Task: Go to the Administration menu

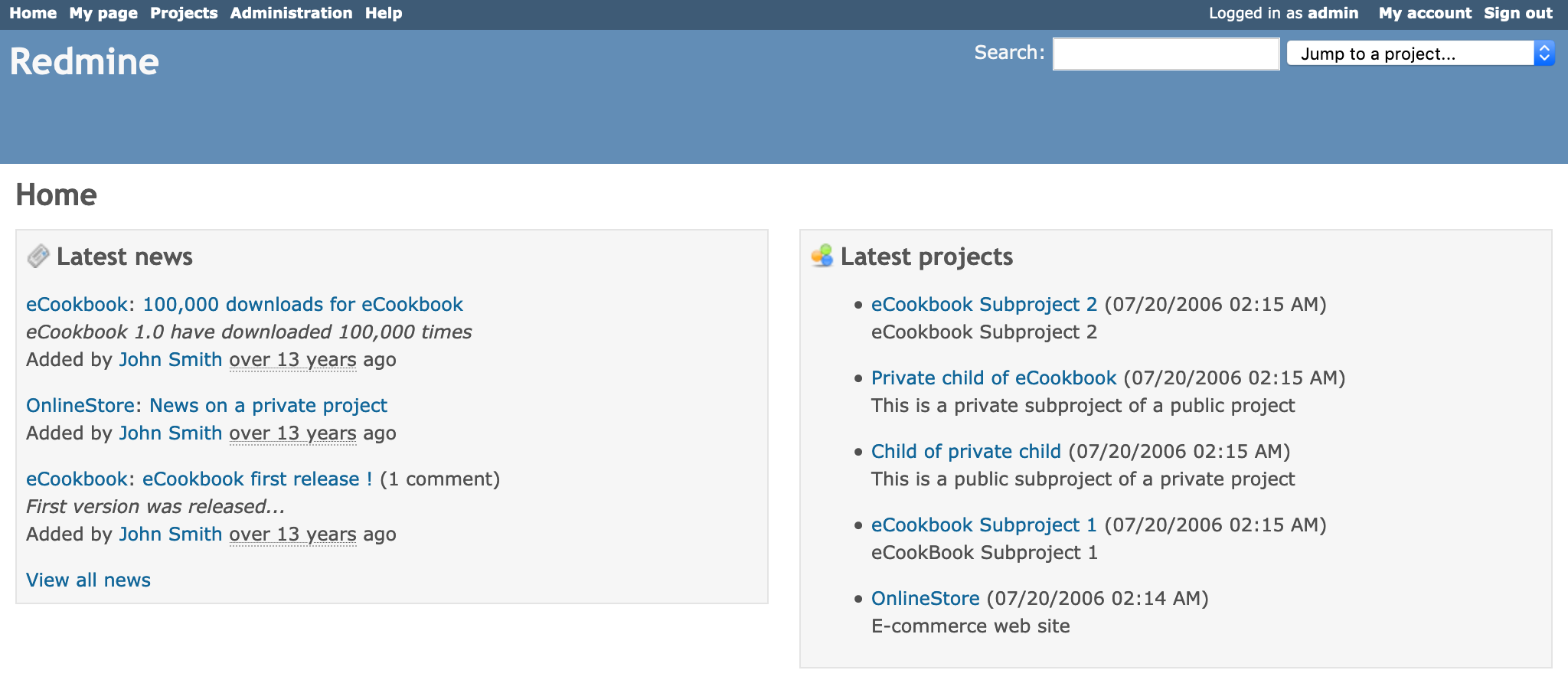Action: [x=291, y=13]
